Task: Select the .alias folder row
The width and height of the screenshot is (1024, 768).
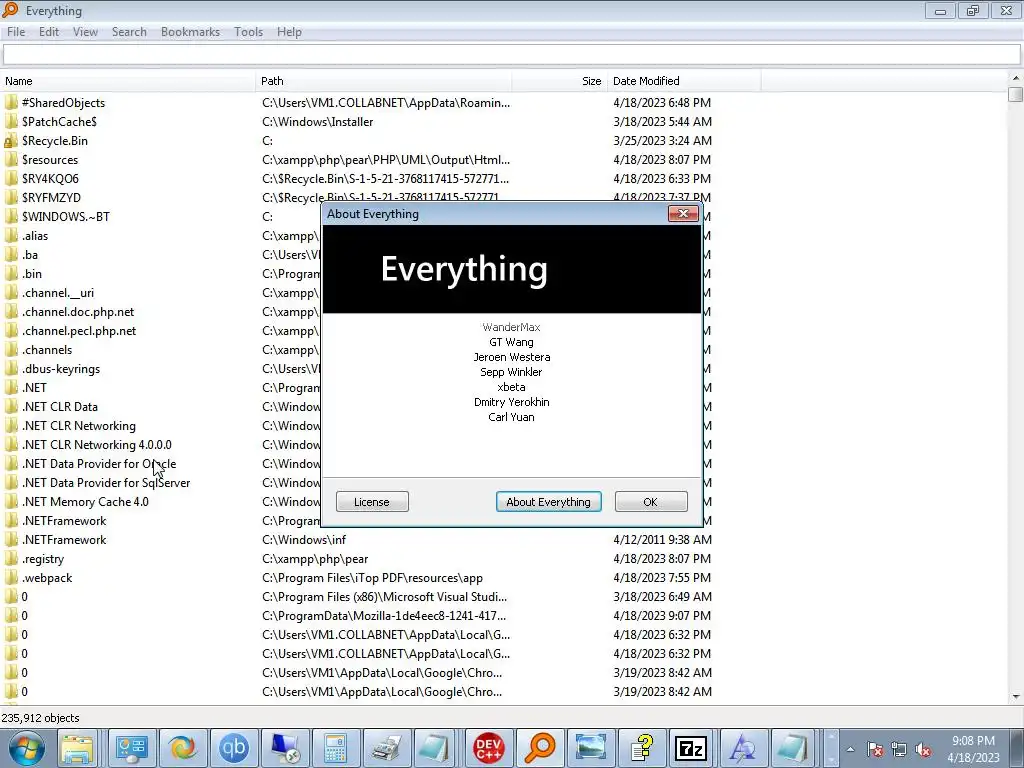Action: 35,236
